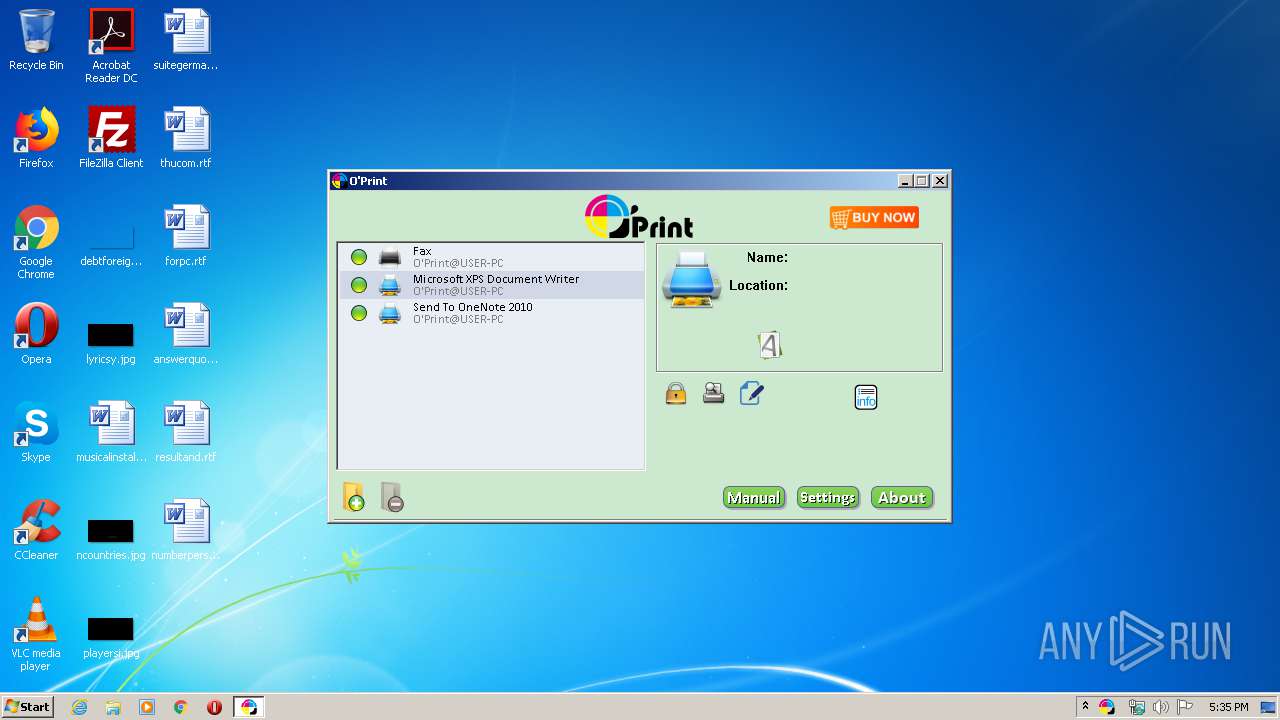Viewport: 1280px width, 720px height.
Task: Toggle green status dot for Microsoft XPS Document Writer
Action: tap(359, 286)
